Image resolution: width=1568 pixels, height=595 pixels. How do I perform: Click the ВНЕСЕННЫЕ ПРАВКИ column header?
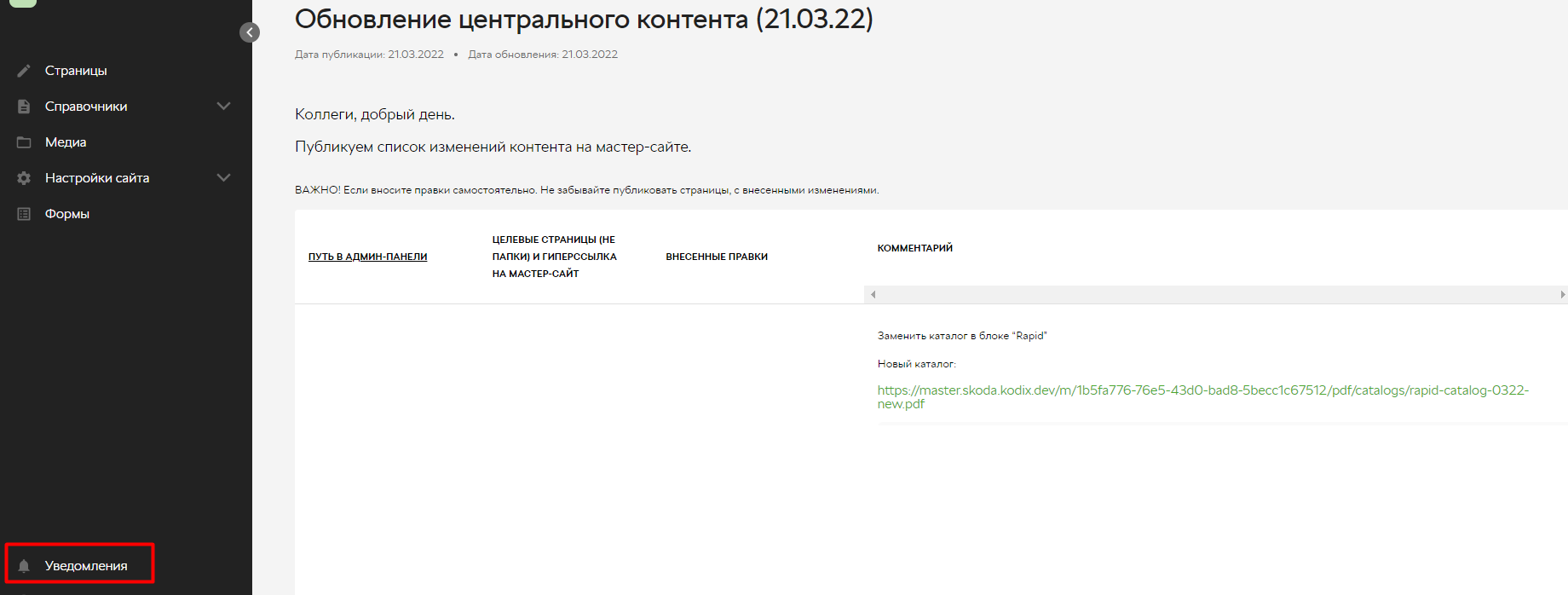point(717,257)
